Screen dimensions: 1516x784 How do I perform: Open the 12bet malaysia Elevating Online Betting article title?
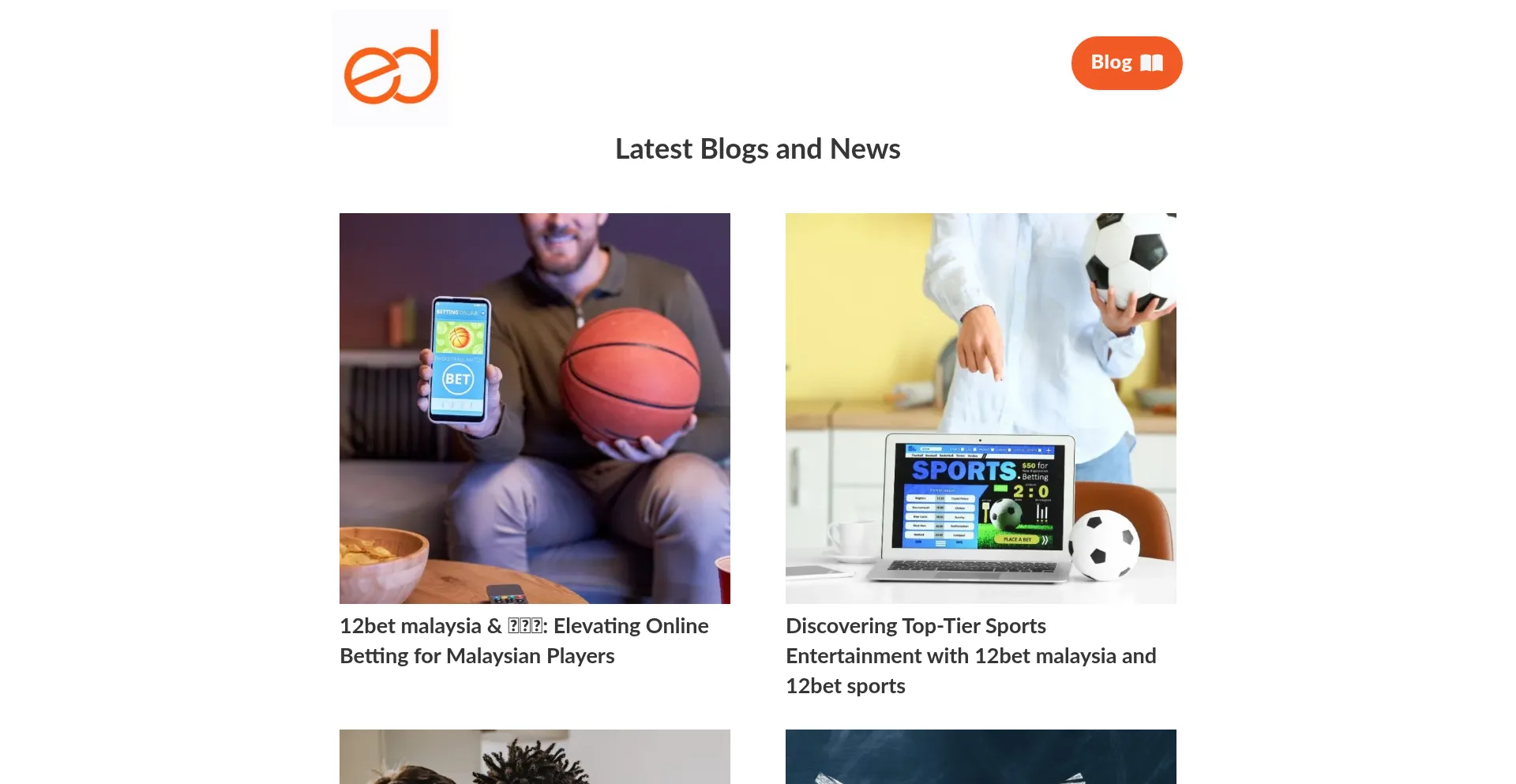point(524,641)
